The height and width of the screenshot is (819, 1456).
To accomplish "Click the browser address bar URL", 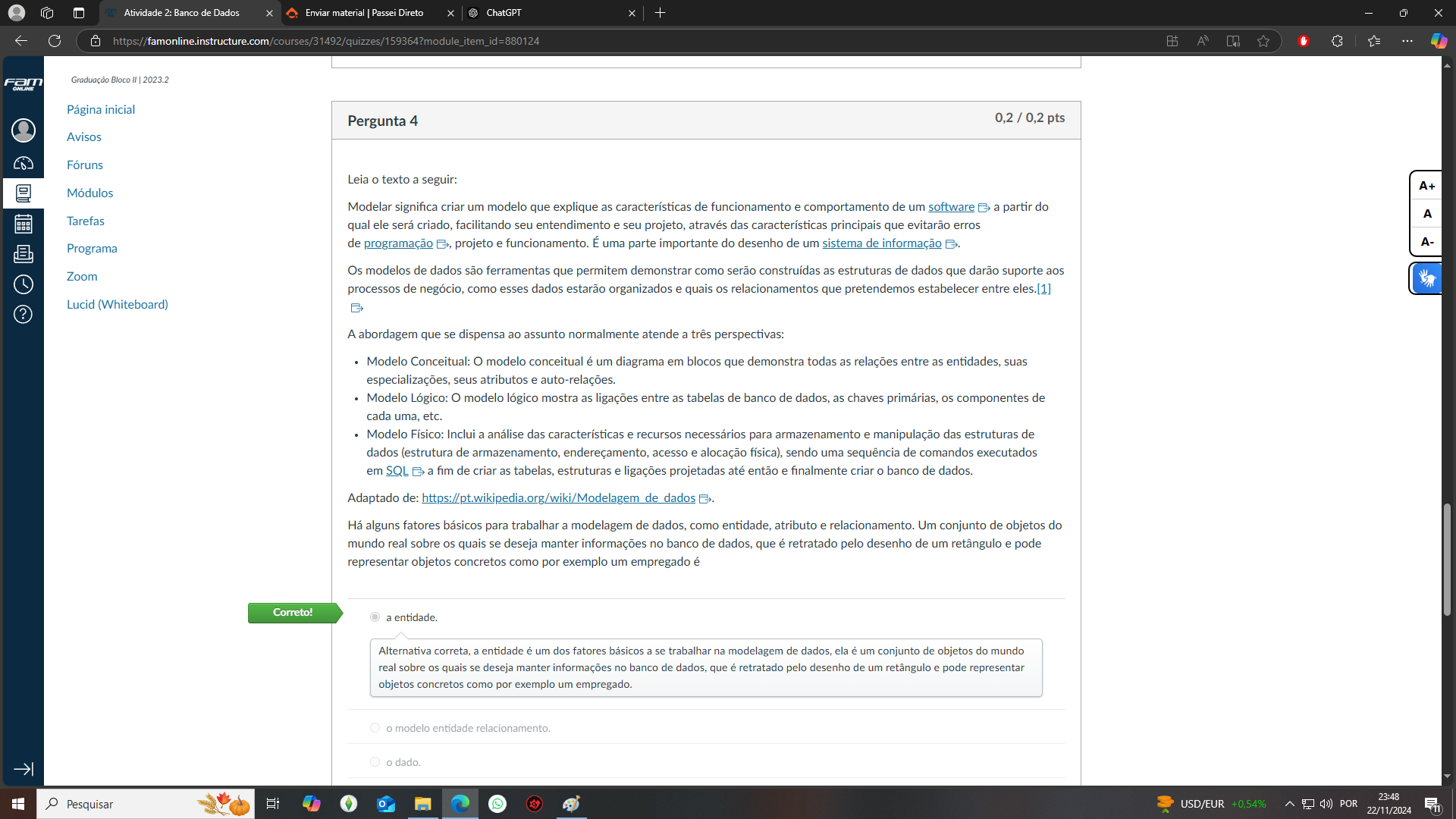I will point(326,41).
